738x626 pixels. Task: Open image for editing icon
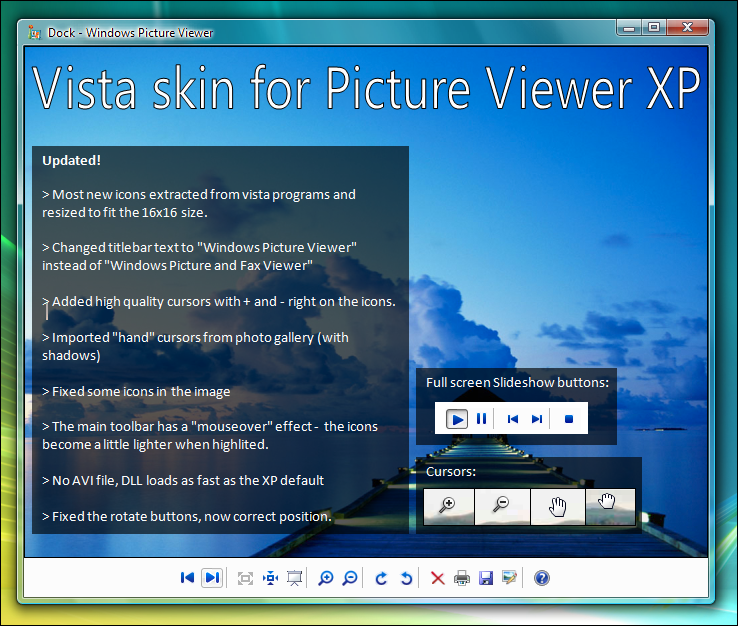510,578
